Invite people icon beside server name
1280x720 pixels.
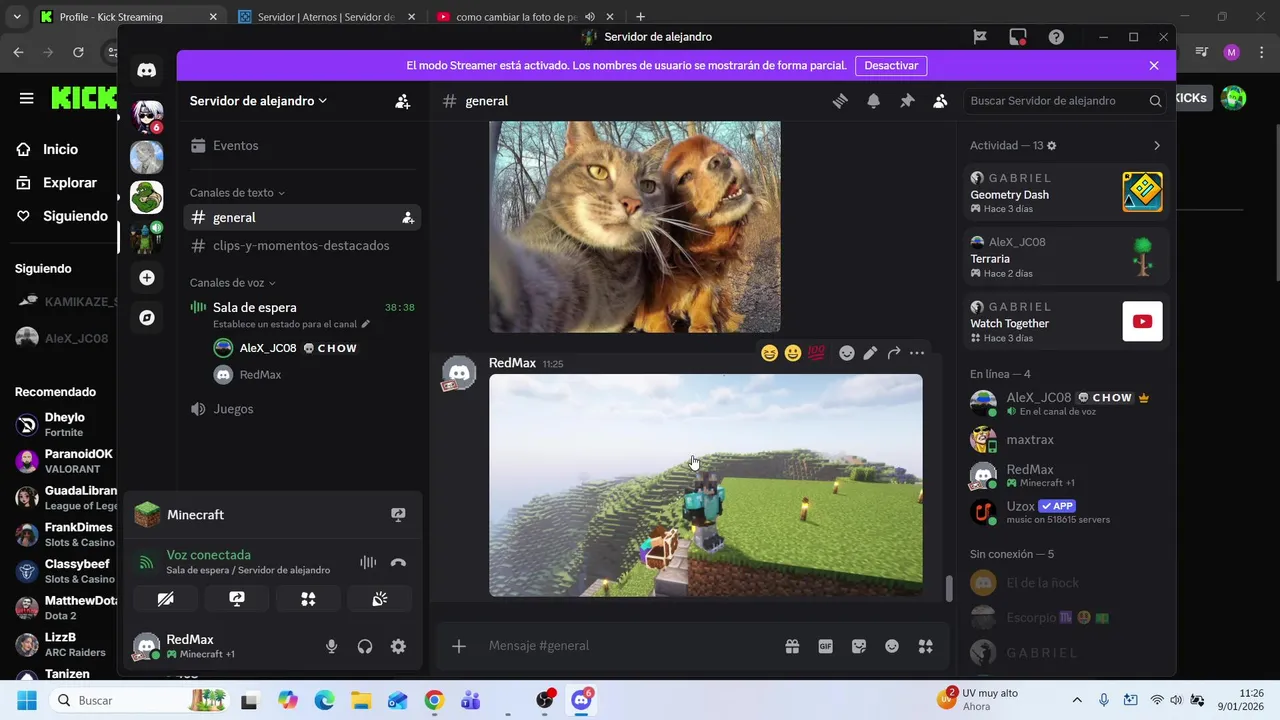point(402,101)
